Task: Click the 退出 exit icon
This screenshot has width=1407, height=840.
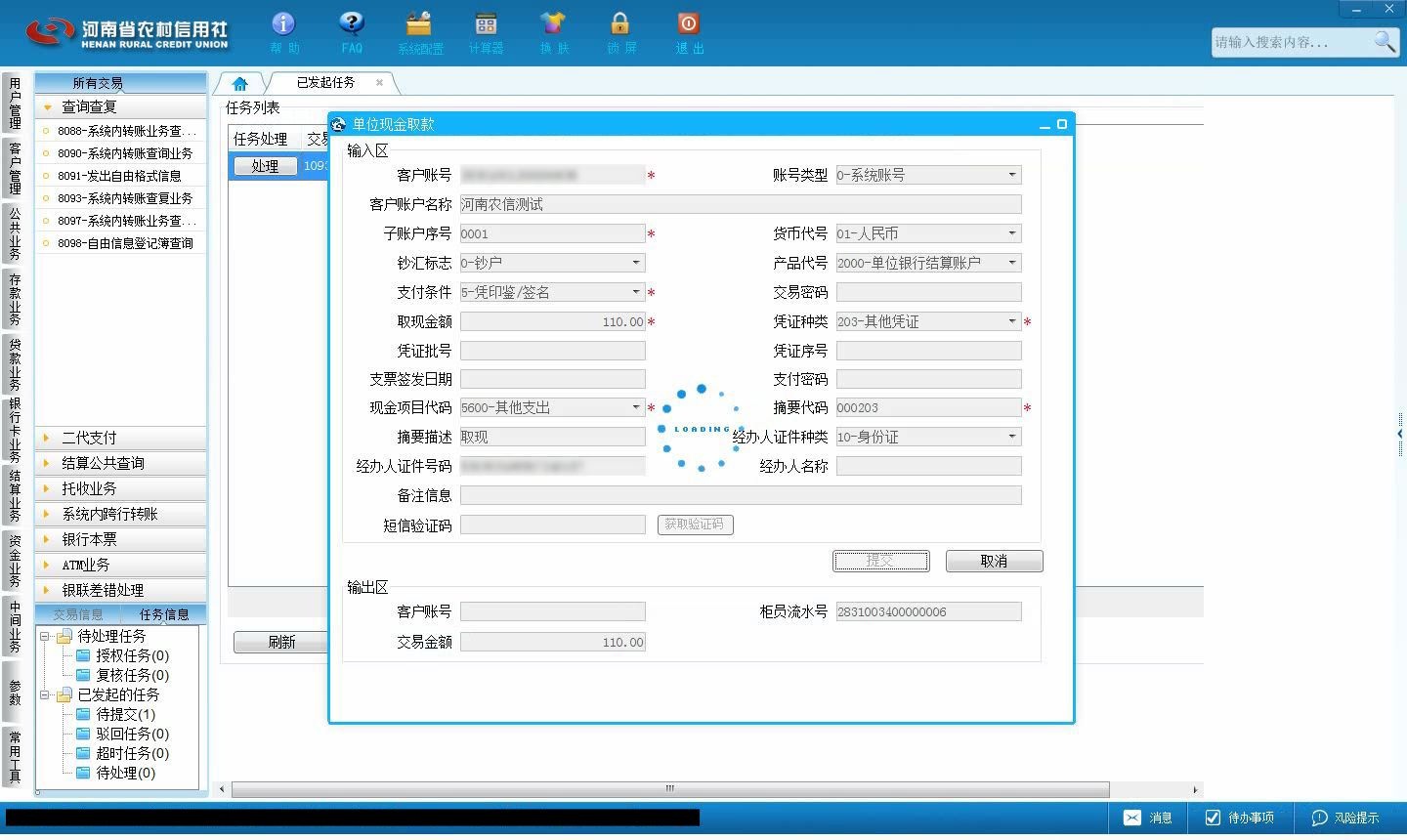Action: [689, 32]
